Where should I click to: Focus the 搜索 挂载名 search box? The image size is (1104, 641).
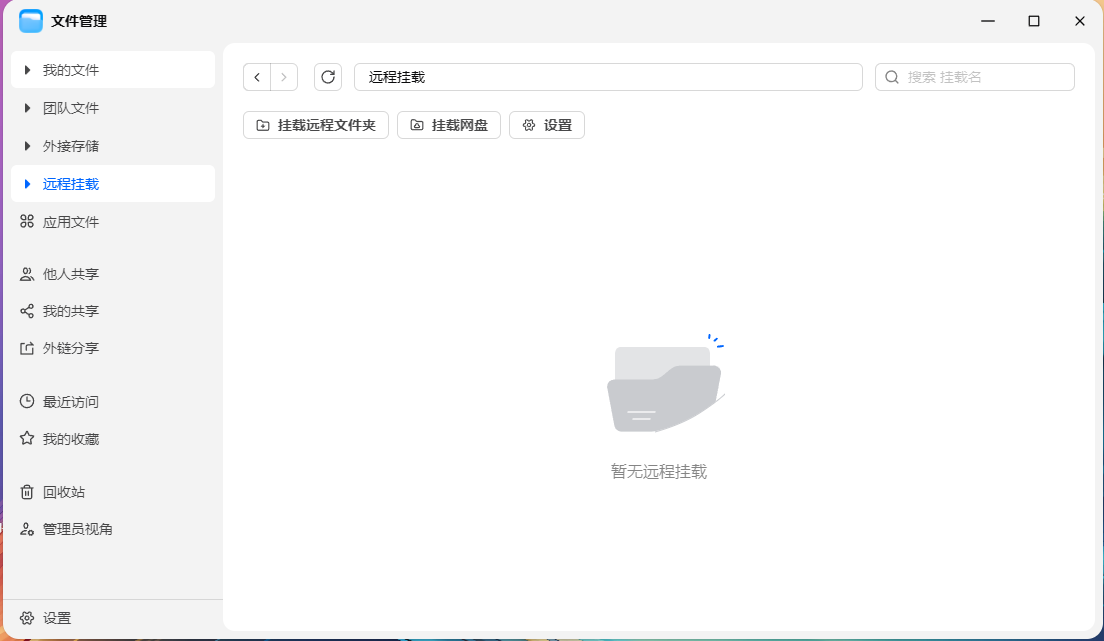click(975, 77)
